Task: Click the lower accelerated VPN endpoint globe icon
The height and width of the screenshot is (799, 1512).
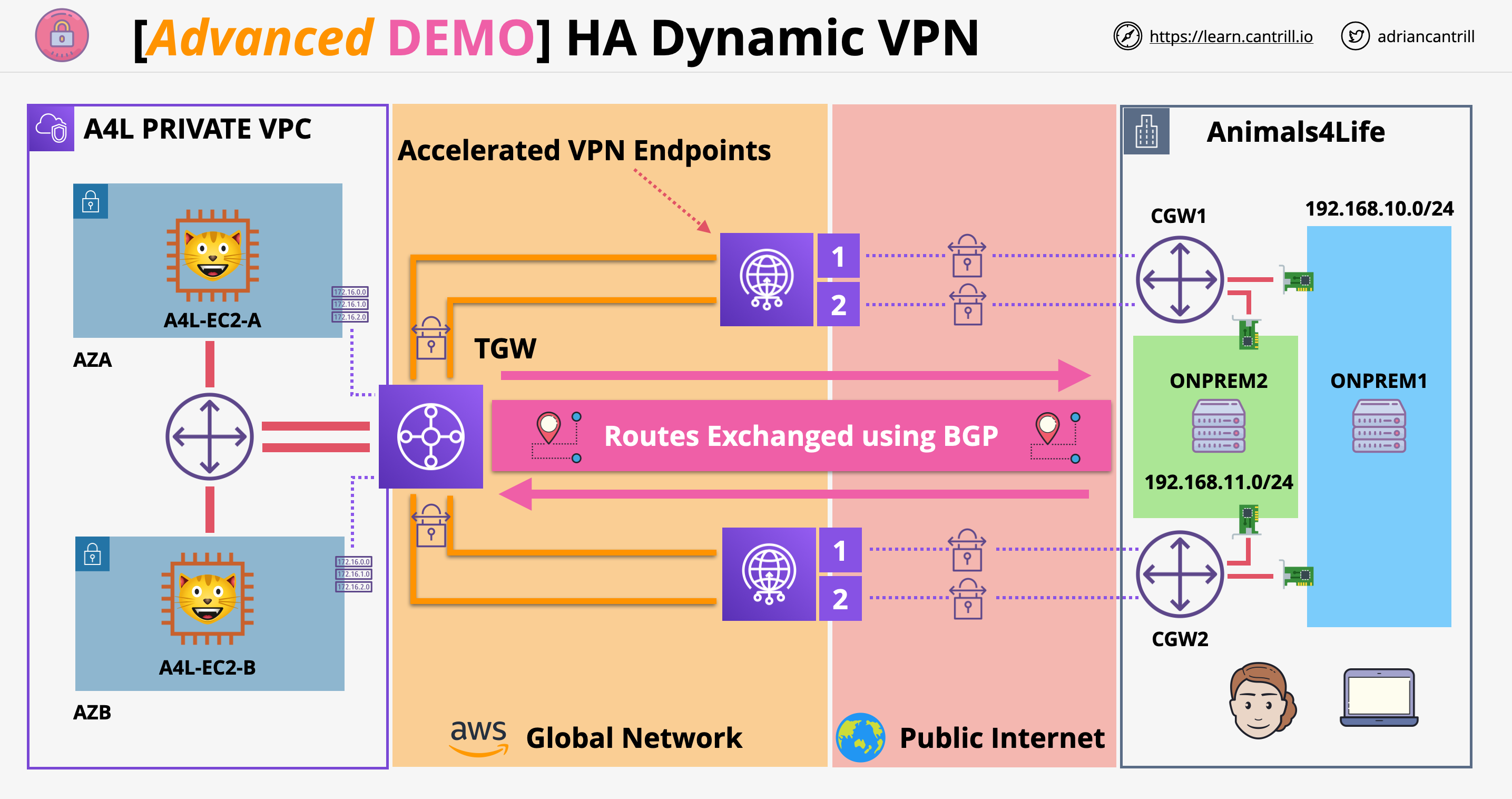Action: 769,574
